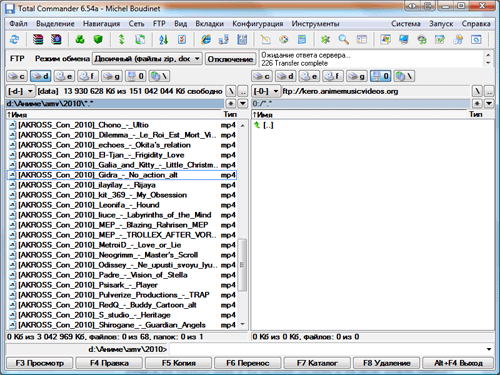Click the magnifier search files icon
Viewport: 500px width, 375px height.
pyautogui.click(x=344, y=40)
